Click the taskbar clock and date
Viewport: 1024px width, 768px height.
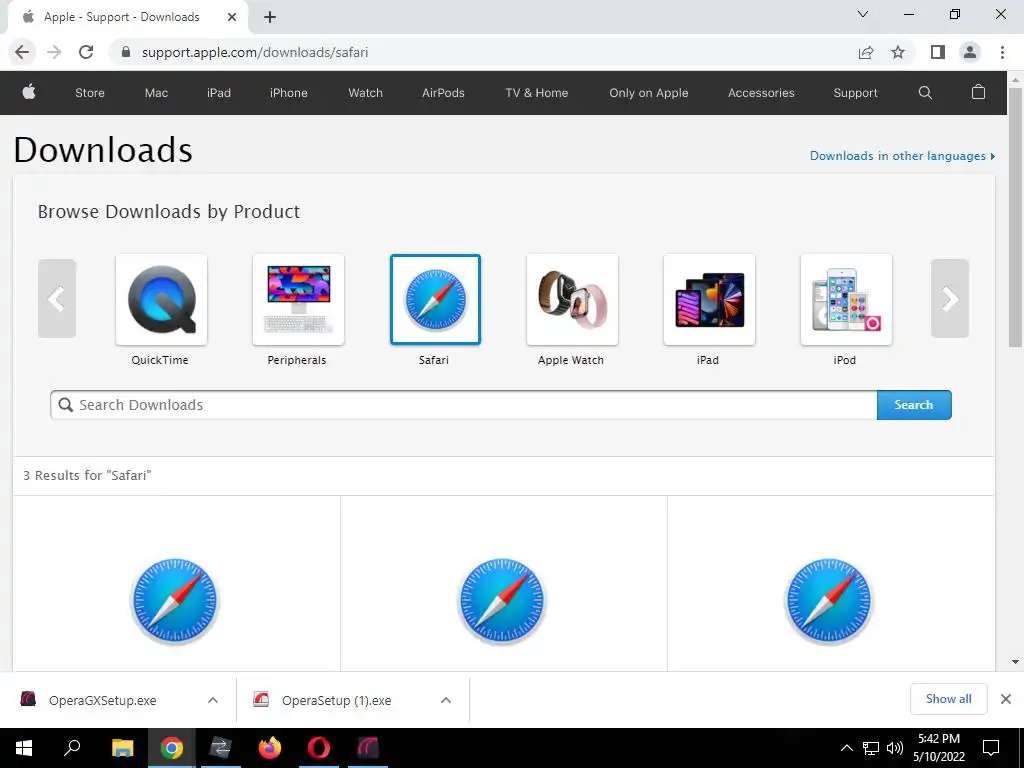click(x=938, y=748)
